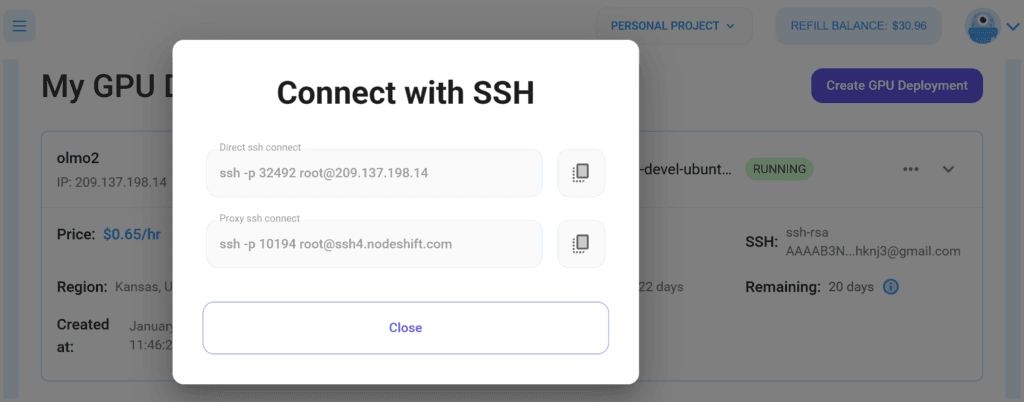
Task: Open the three-dots options for olmo2
Action: (x=910, y=169)
